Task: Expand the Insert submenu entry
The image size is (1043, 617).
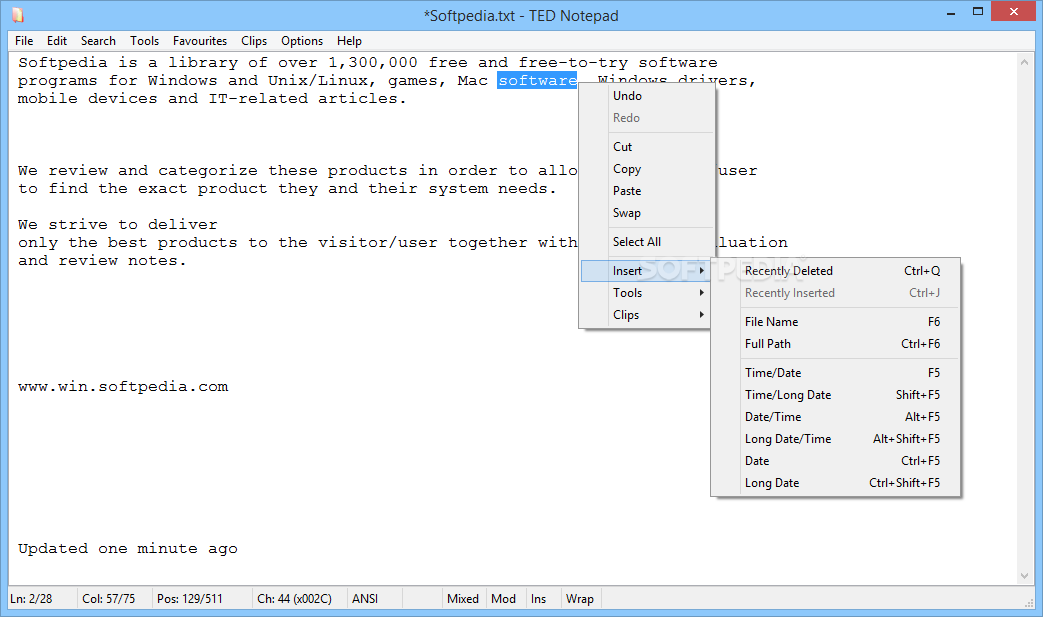Action: [x=645, y=271]
